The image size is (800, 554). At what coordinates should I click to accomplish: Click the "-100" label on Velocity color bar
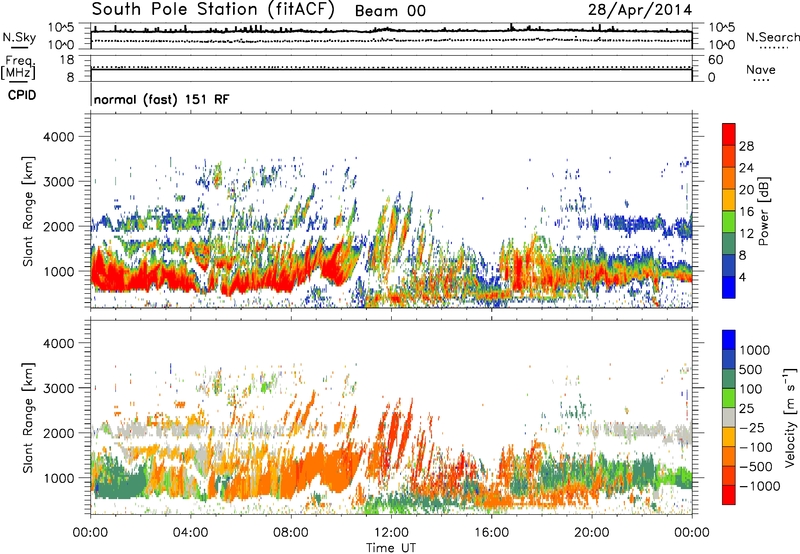click(756, 447)
